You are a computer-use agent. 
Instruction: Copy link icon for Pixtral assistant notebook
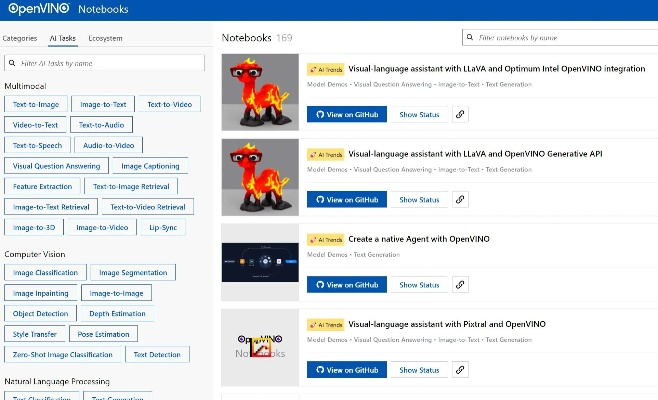[460, 369]
